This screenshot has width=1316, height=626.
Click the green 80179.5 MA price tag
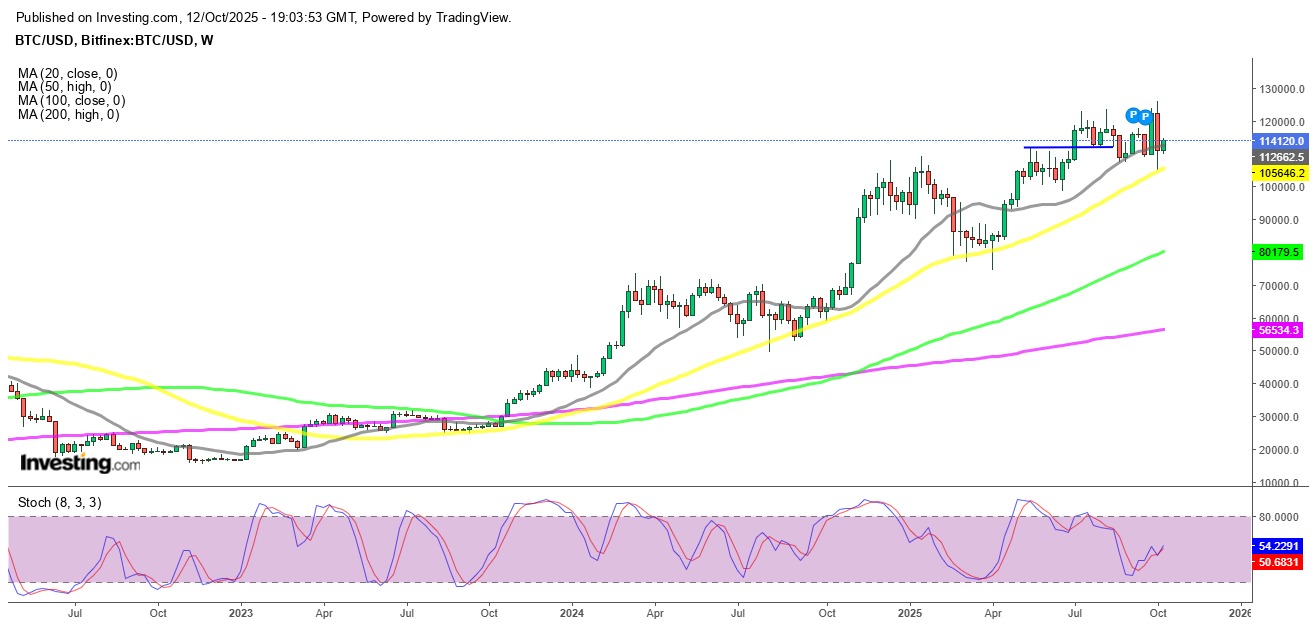pos(1278,253)
